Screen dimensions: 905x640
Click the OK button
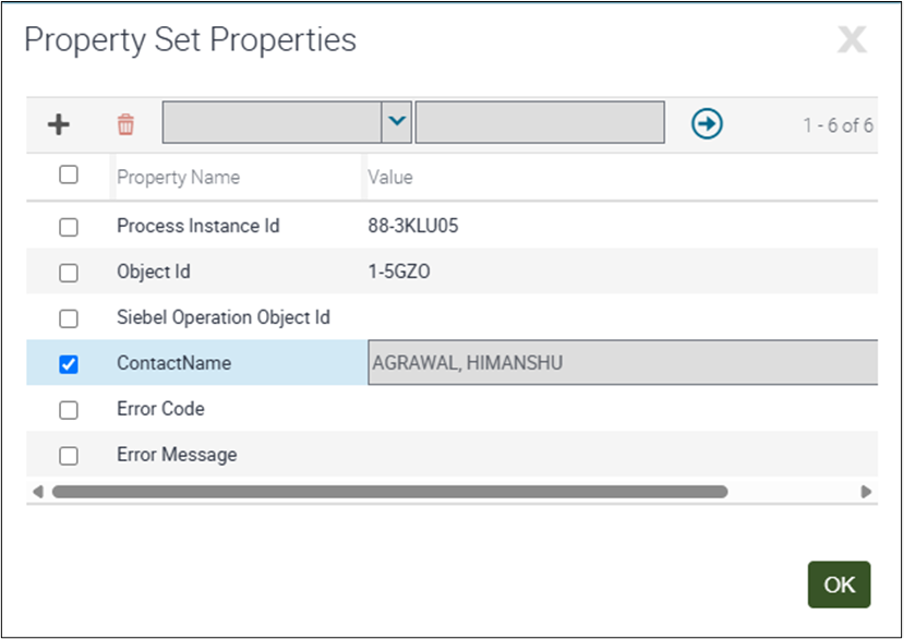839,585
